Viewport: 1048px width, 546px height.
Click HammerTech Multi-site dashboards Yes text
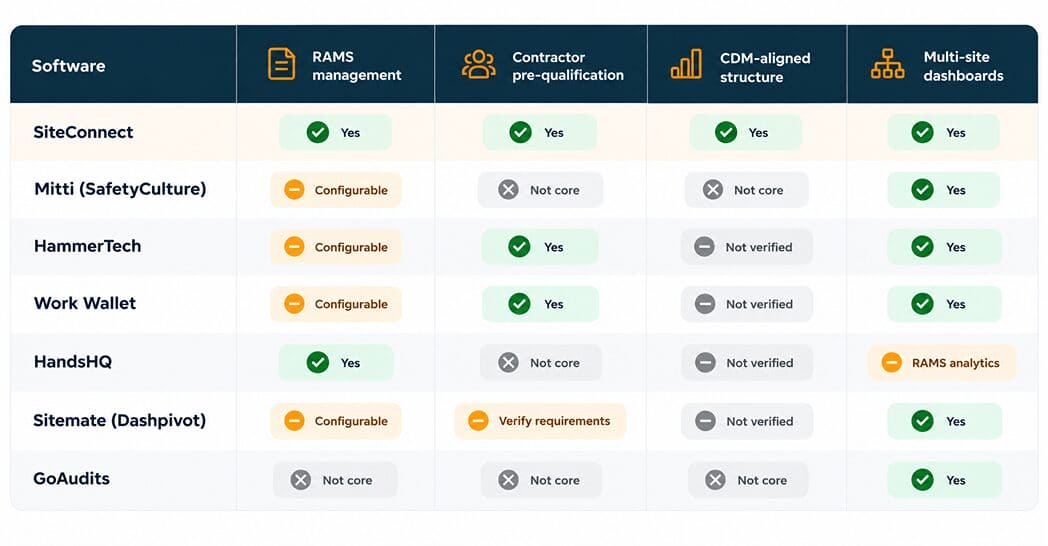956,247
